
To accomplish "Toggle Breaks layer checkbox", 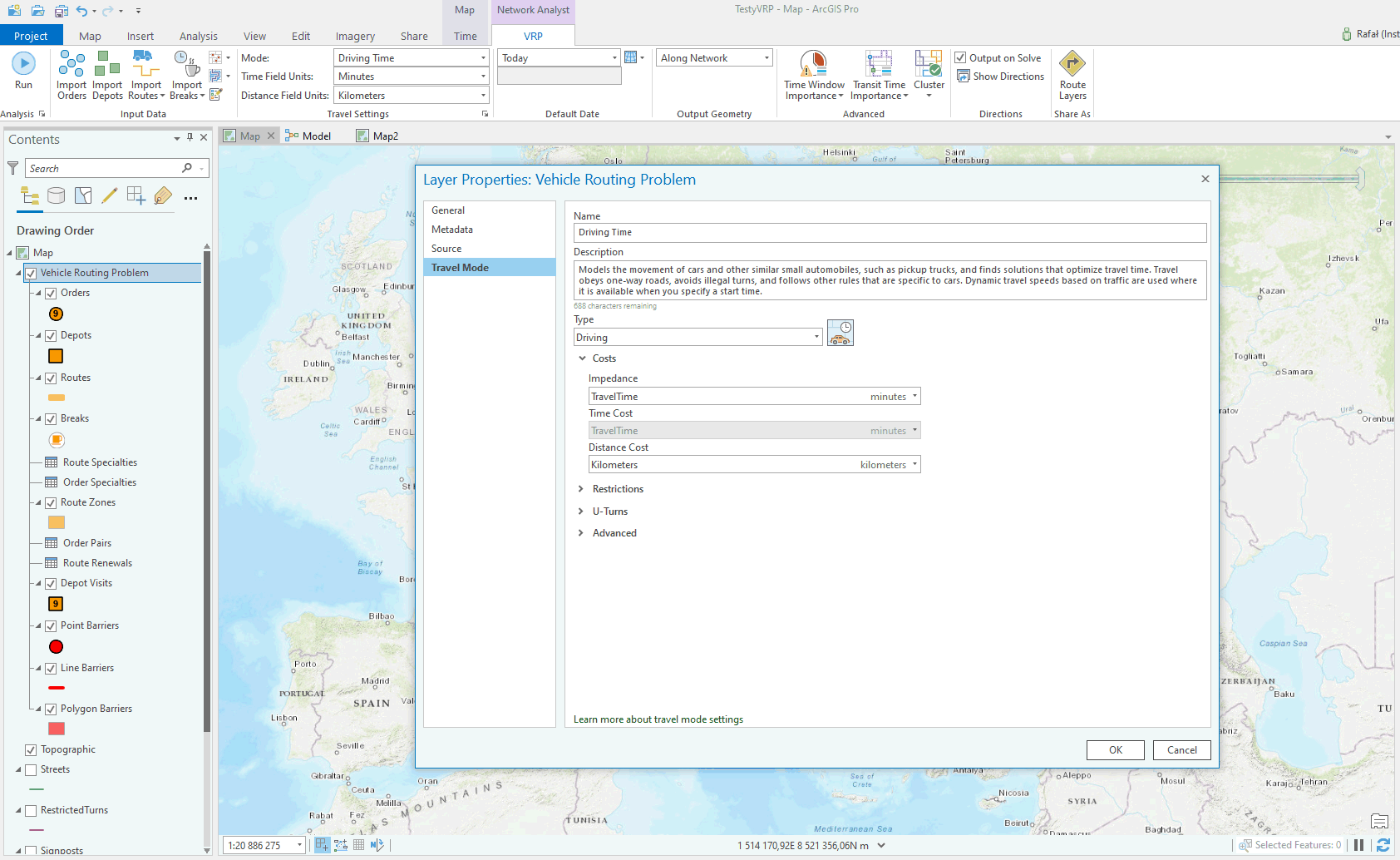I will tap(51, 418).
